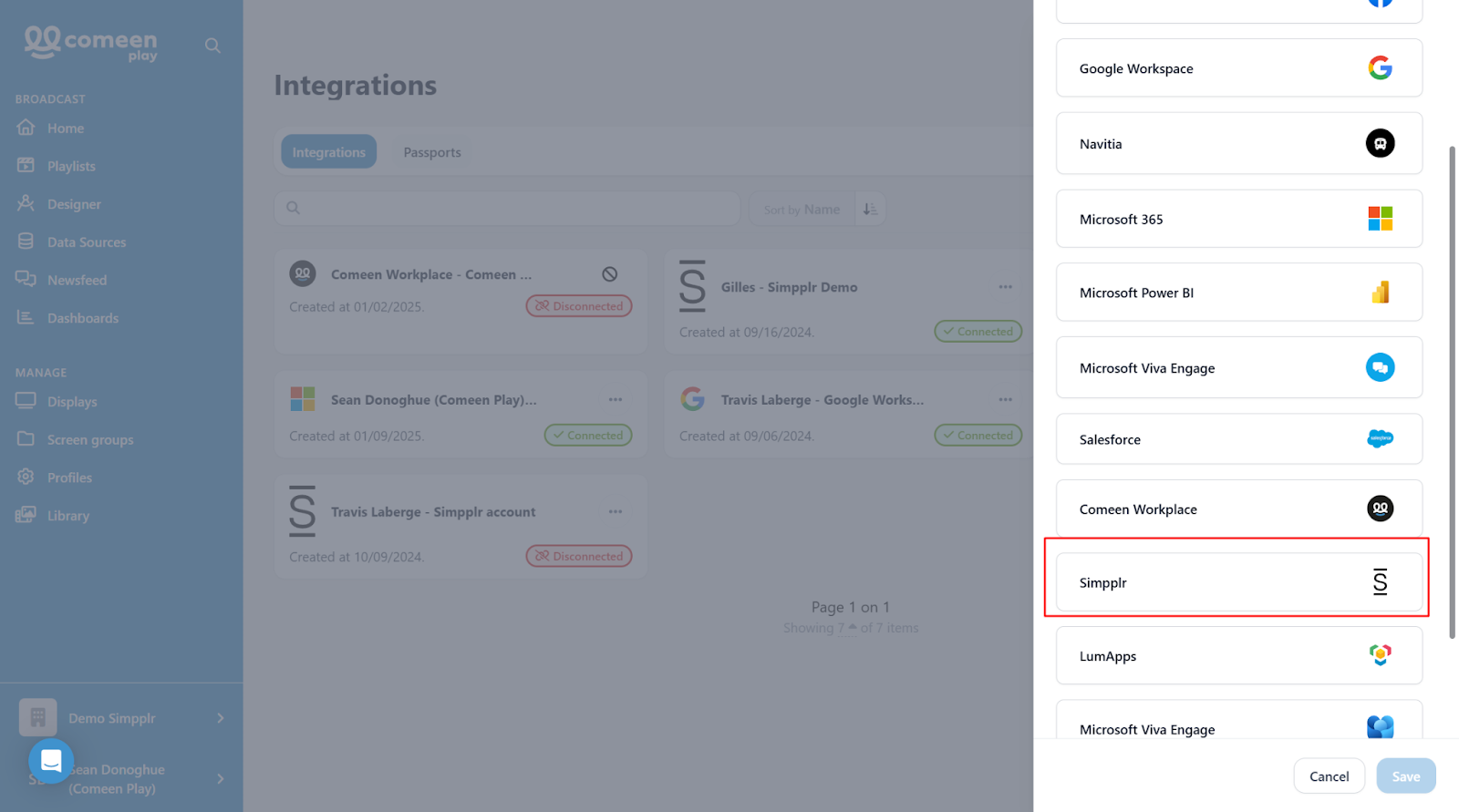Select the Google Workspace integration option

point(1239,68)
